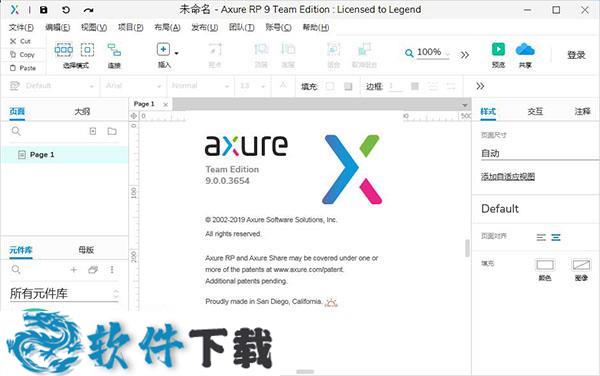Open the Libraries options three-dot menu

point(112,270)
